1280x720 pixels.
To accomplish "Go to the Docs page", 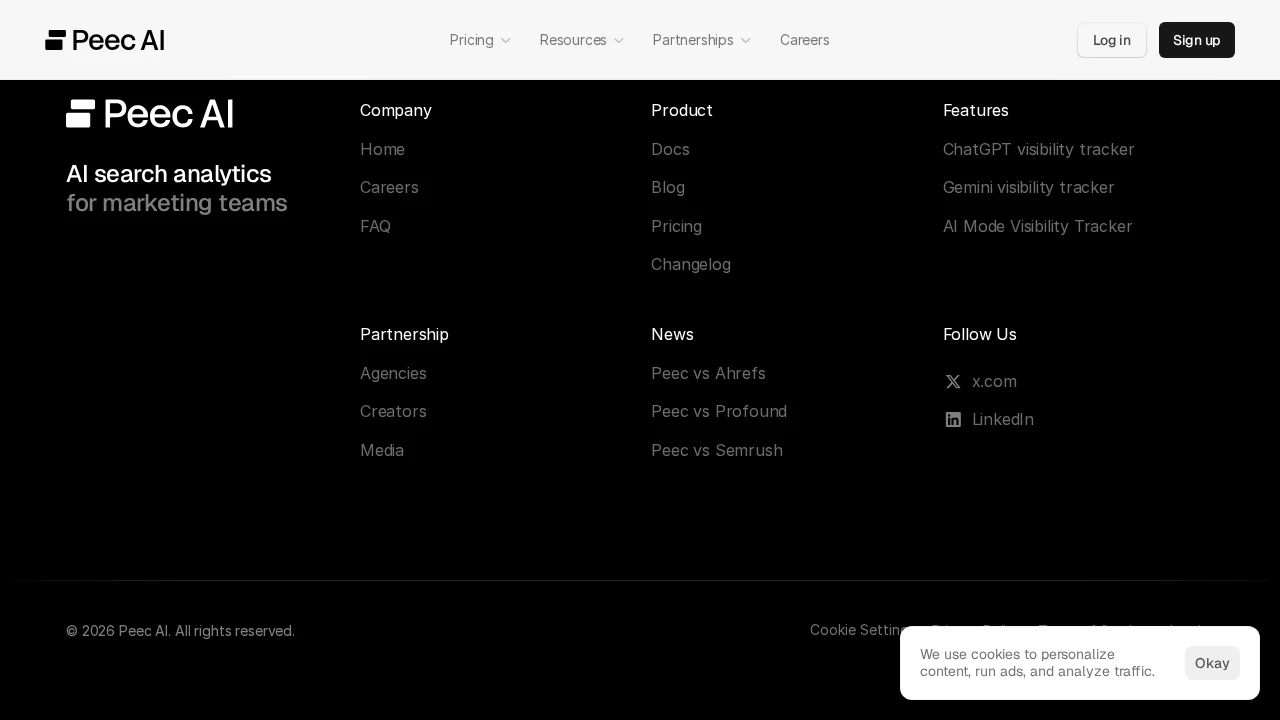I will (x=670, y=149).
